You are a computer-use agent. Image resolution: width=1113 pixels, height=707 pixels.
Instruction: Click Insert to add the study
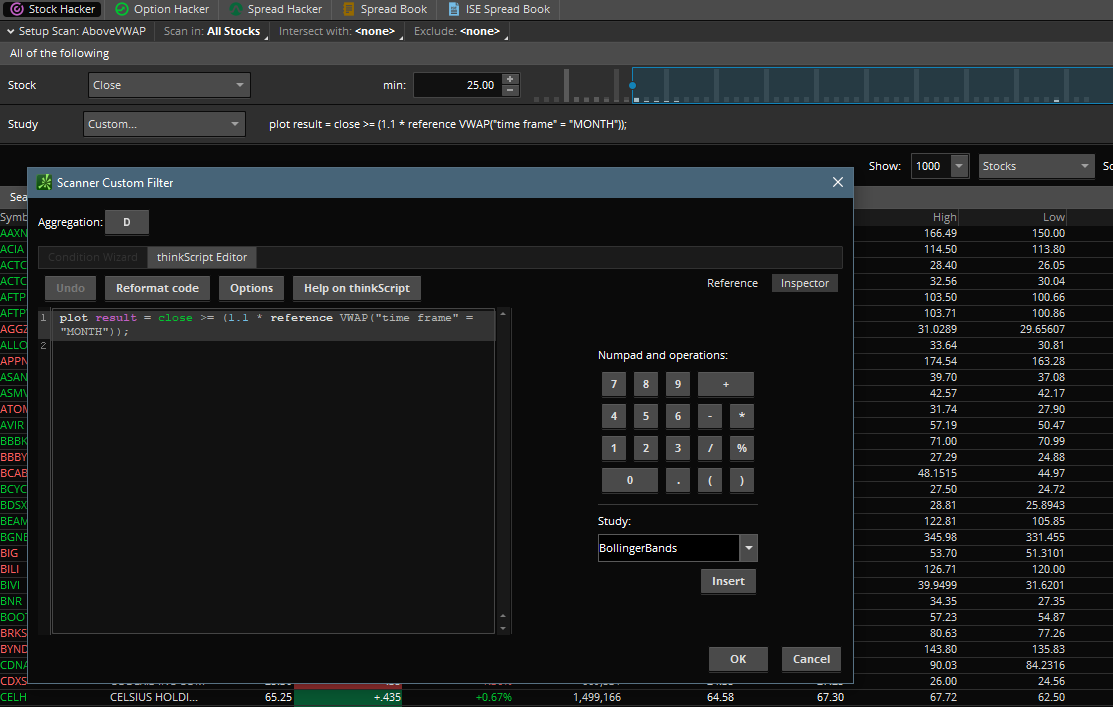[728, 581]
